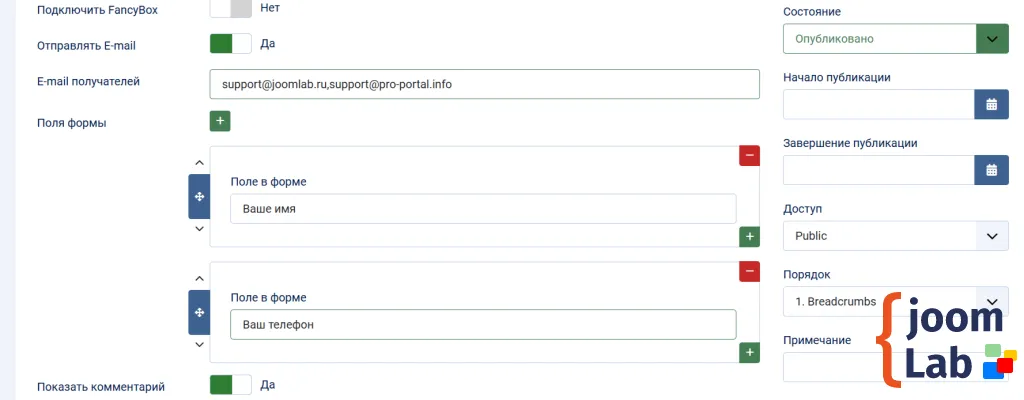Add field after Ваше имя row

[749, 237]
